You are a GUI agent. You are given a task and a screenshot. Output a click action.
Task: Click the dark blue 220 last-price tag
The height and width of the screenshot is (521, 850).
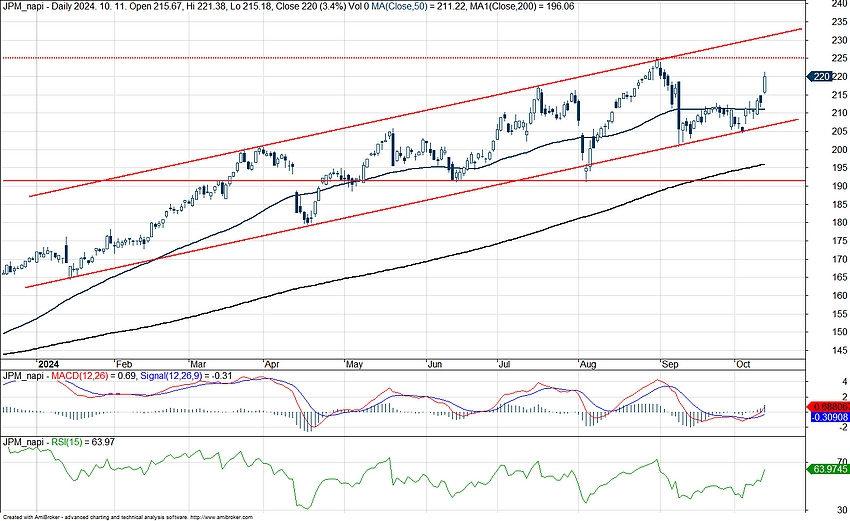820,76
